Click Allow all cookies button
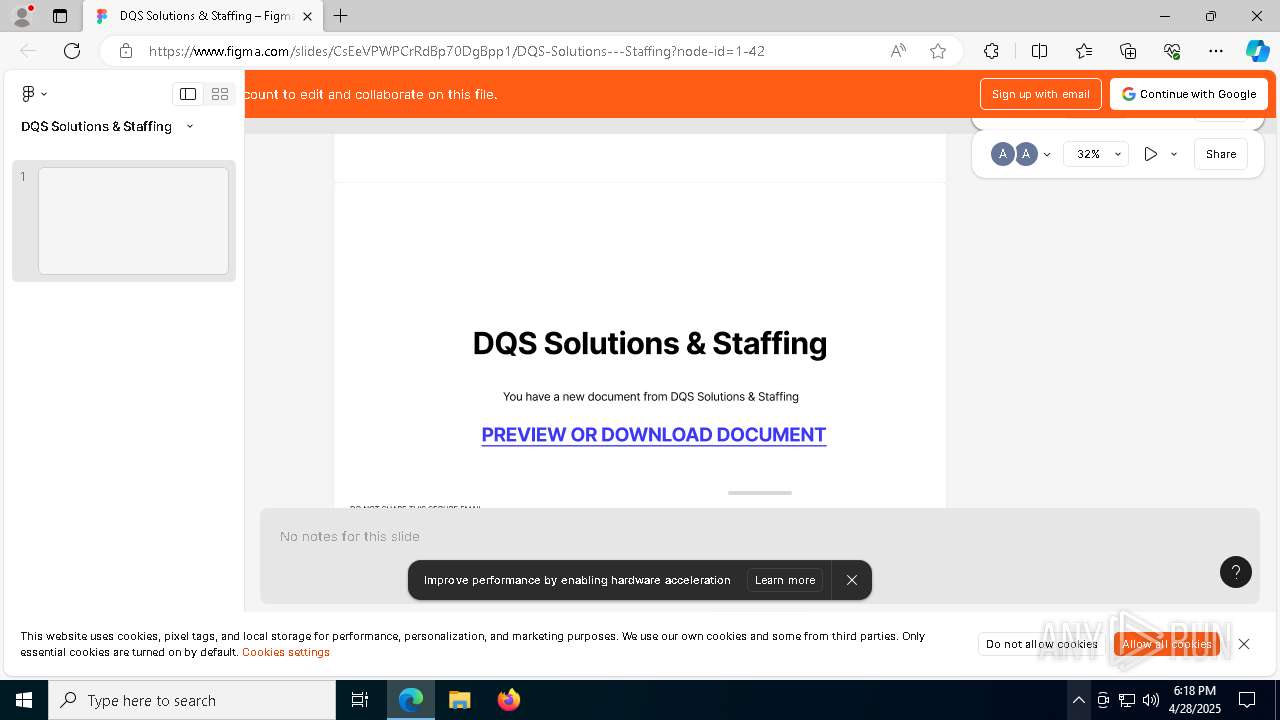The height and width of the screenshot is (720, 1280). pyautogui.click(x=1167, y=644)
